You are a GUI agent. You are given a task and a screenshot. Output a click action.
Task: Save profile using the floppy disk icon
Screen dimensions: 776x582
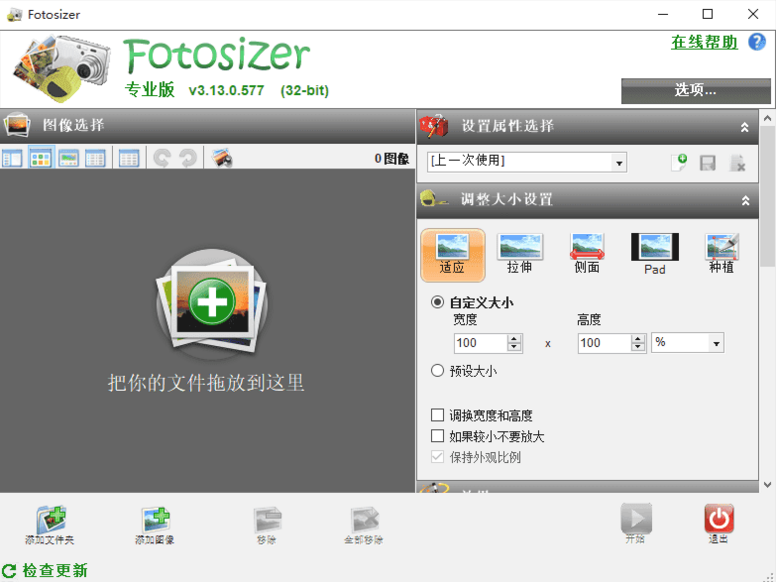(708, 162)
